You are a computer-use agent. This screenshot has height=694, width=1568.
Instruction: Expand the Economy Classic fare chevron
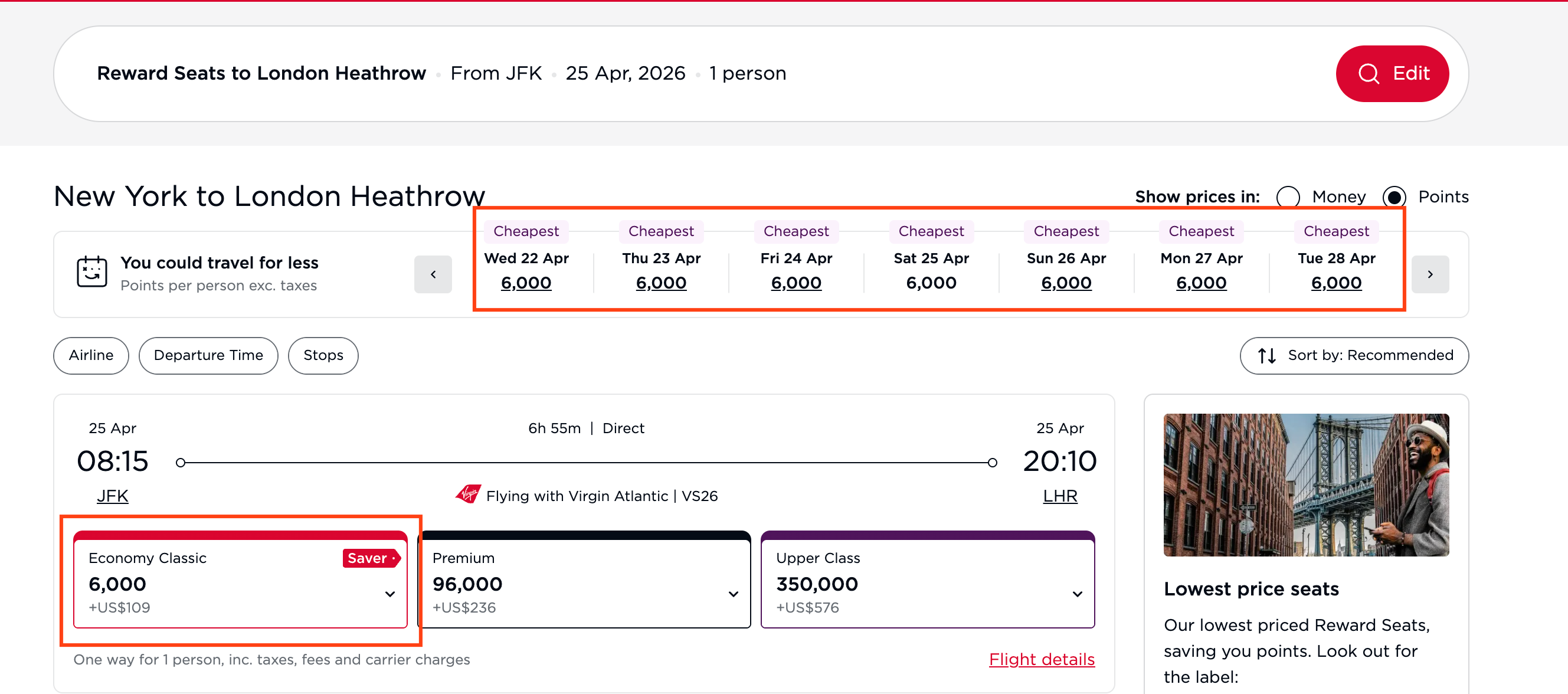[x=390, y=594]
